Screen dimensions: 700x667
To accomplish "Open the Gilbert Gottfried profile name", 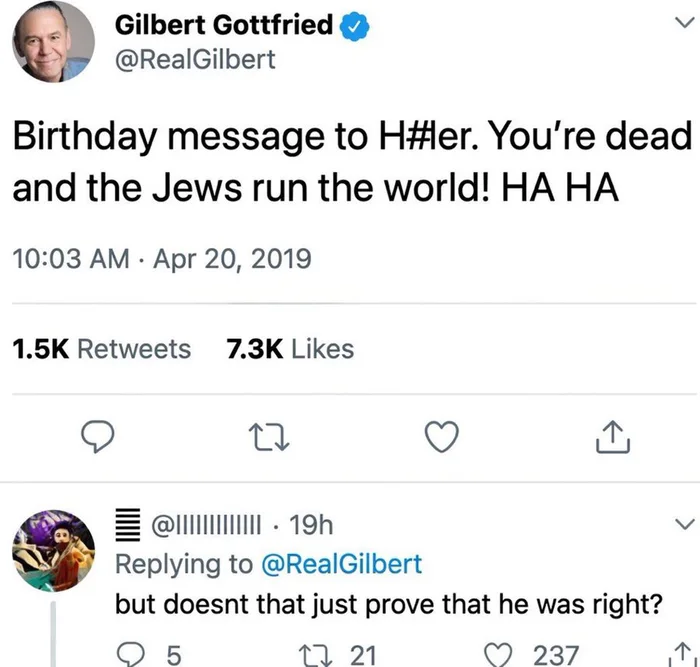I will pos(224,25).
